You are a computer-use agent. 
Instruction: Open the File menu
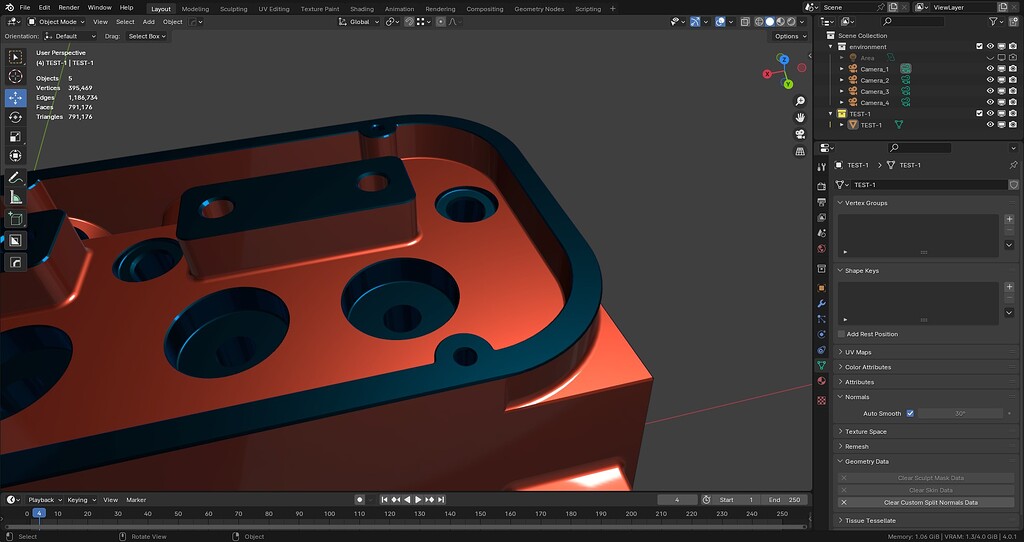25,8
